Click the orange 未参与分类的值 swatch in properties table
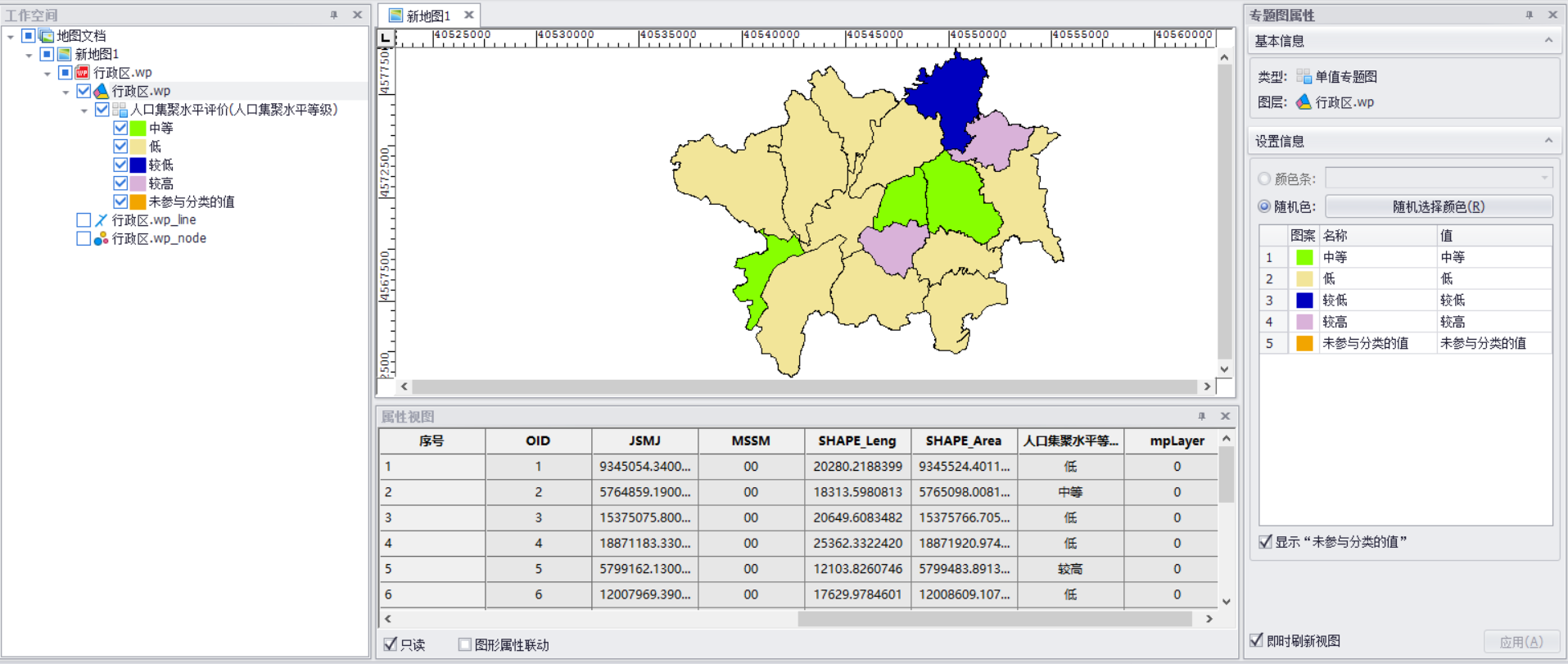 (1304, 343)
